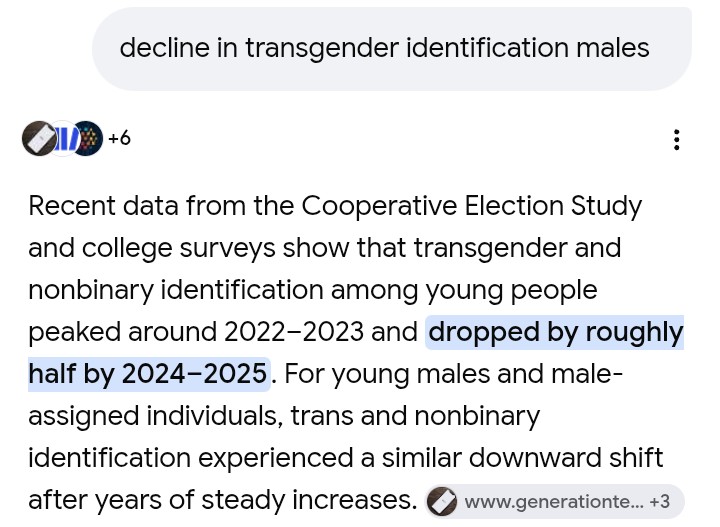The width and height of the screenshot is (720, 527).
Task: Click the phrase 'similar downward shift'
Action: pos(523,458)
